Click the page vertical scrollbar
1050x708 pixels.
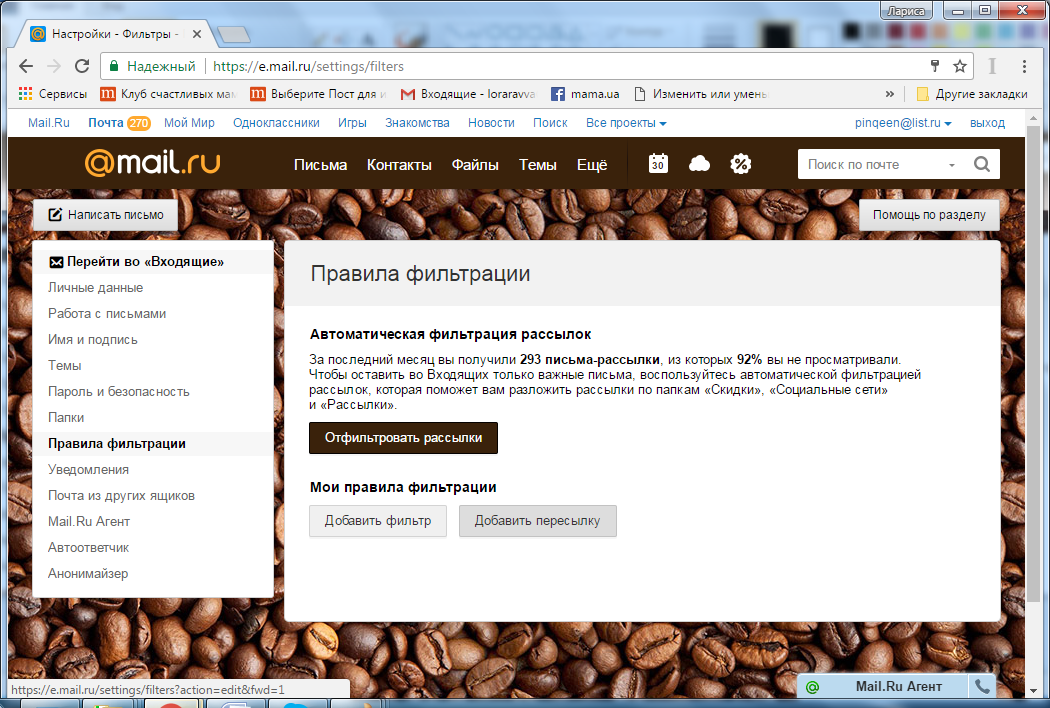click(x=1033, y=362)
